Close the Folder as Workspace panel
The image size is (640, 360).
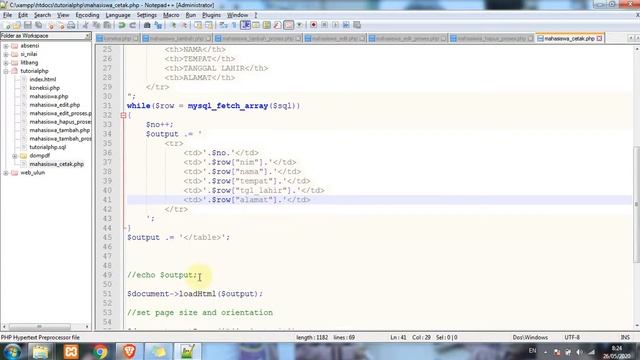point(87,36)
